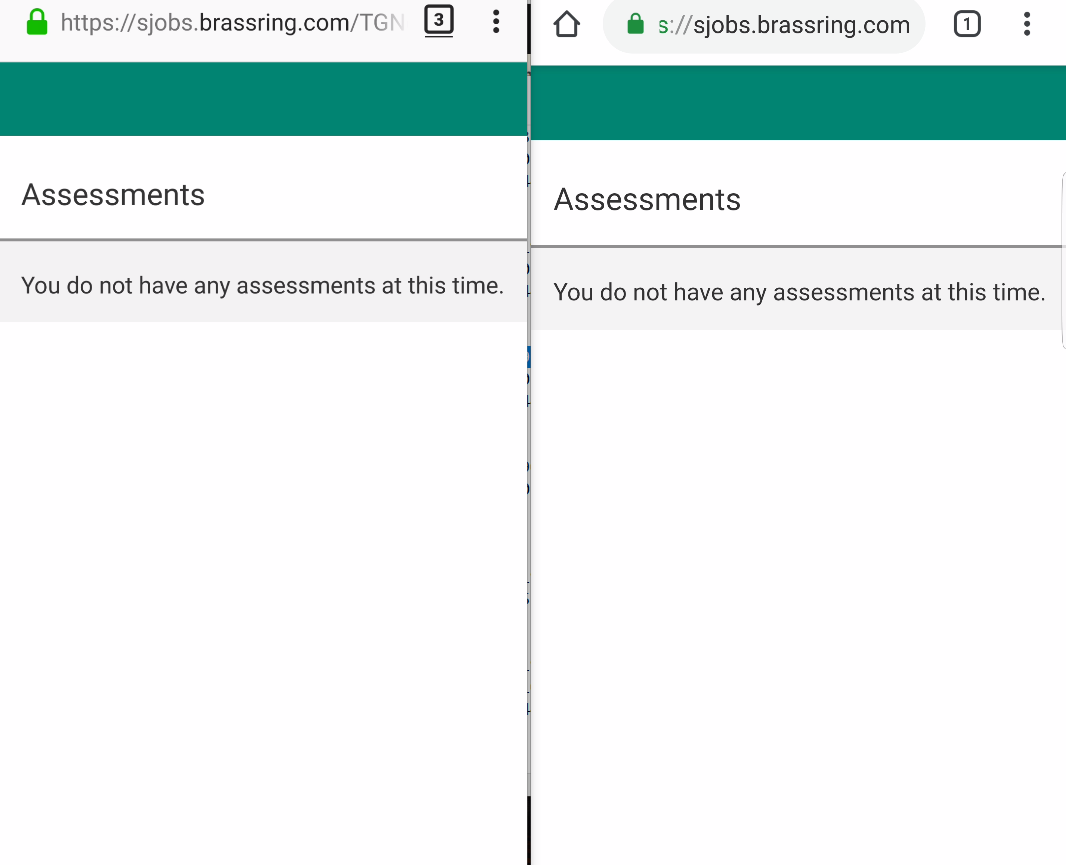This screenshot has height=865, width=1066.
Task: Tap the no-assessments message on the right page
Action: (x=800, y=292)
